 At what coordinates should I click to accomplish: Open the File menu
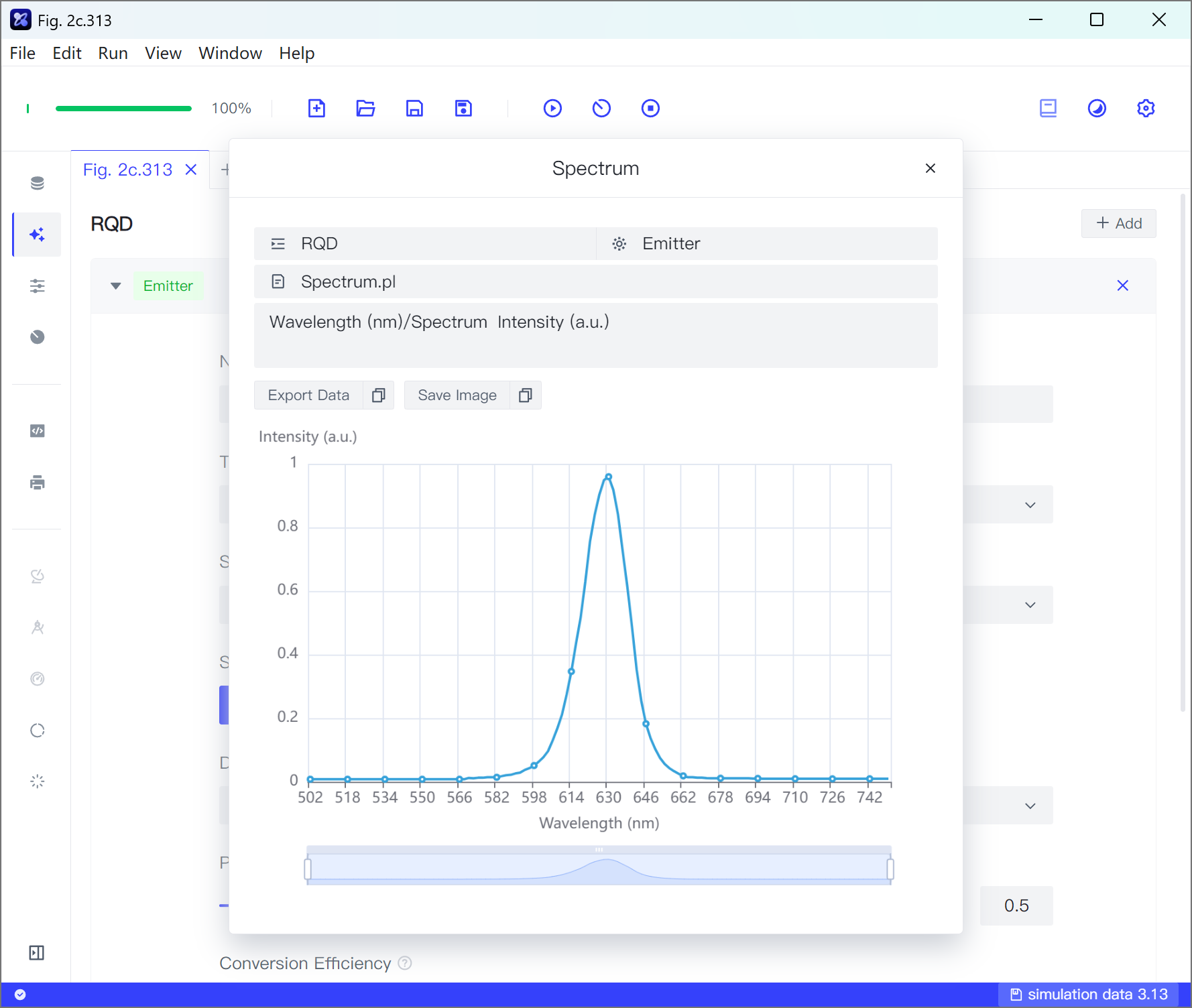[x=23, y=53]
